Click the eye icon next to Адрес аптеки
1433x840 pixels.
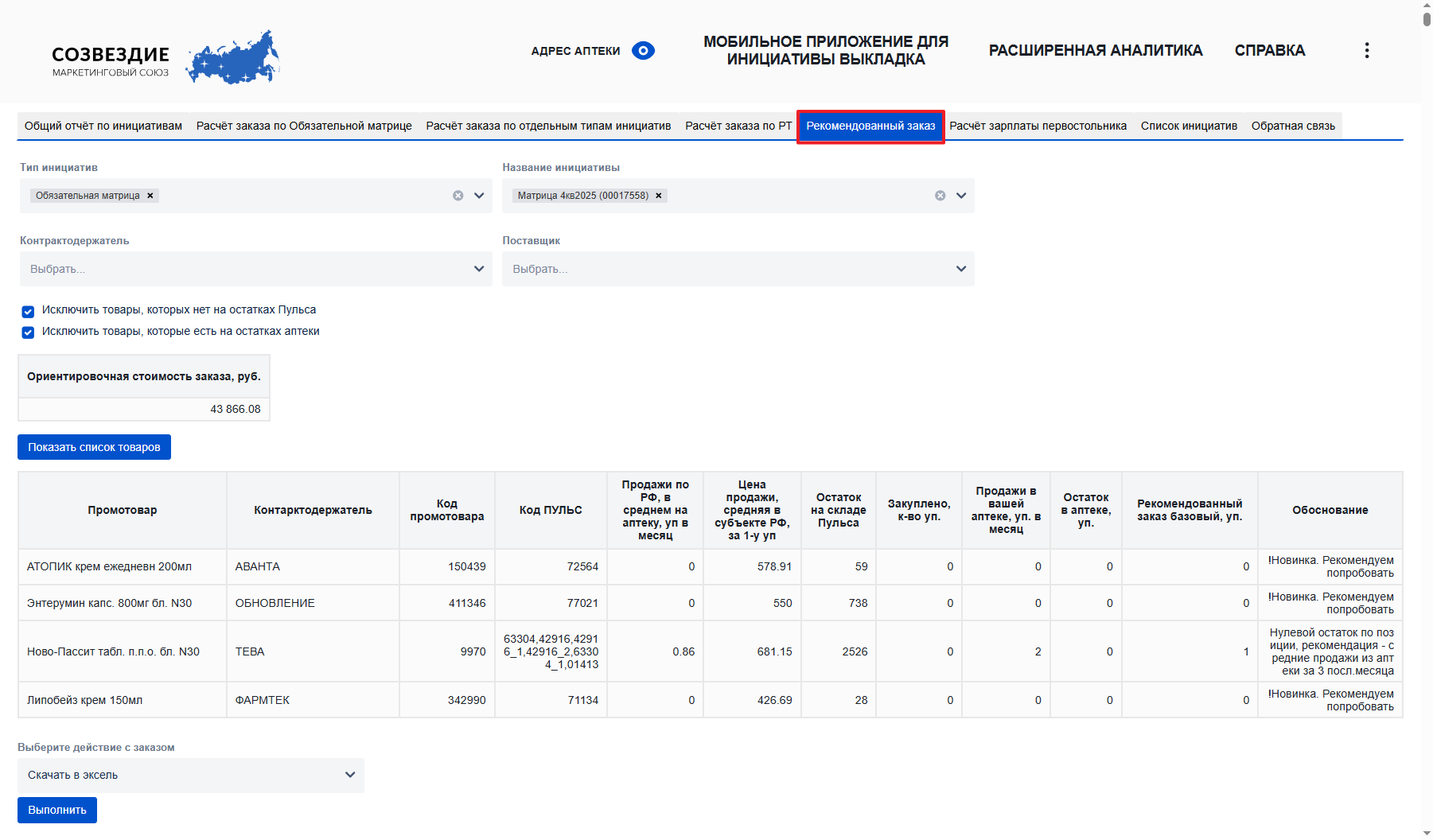pyautogui.click(x=643, y=51)
